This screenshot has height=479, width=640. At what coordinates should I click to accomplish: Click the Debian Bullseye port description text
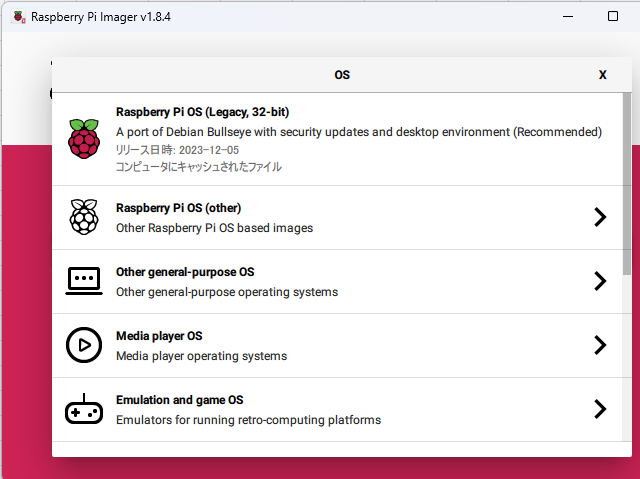pyautogui.click(x=358, y=131)
